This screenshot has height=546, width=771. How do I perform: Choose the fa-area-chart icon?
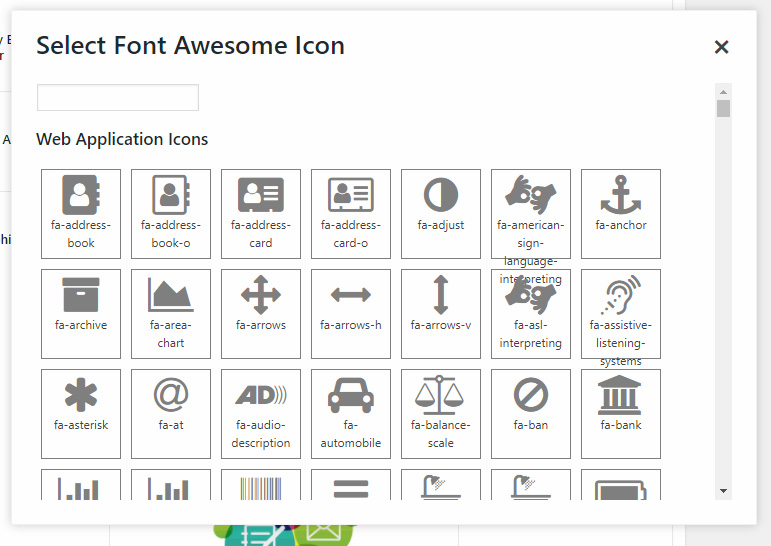(171, 314)
